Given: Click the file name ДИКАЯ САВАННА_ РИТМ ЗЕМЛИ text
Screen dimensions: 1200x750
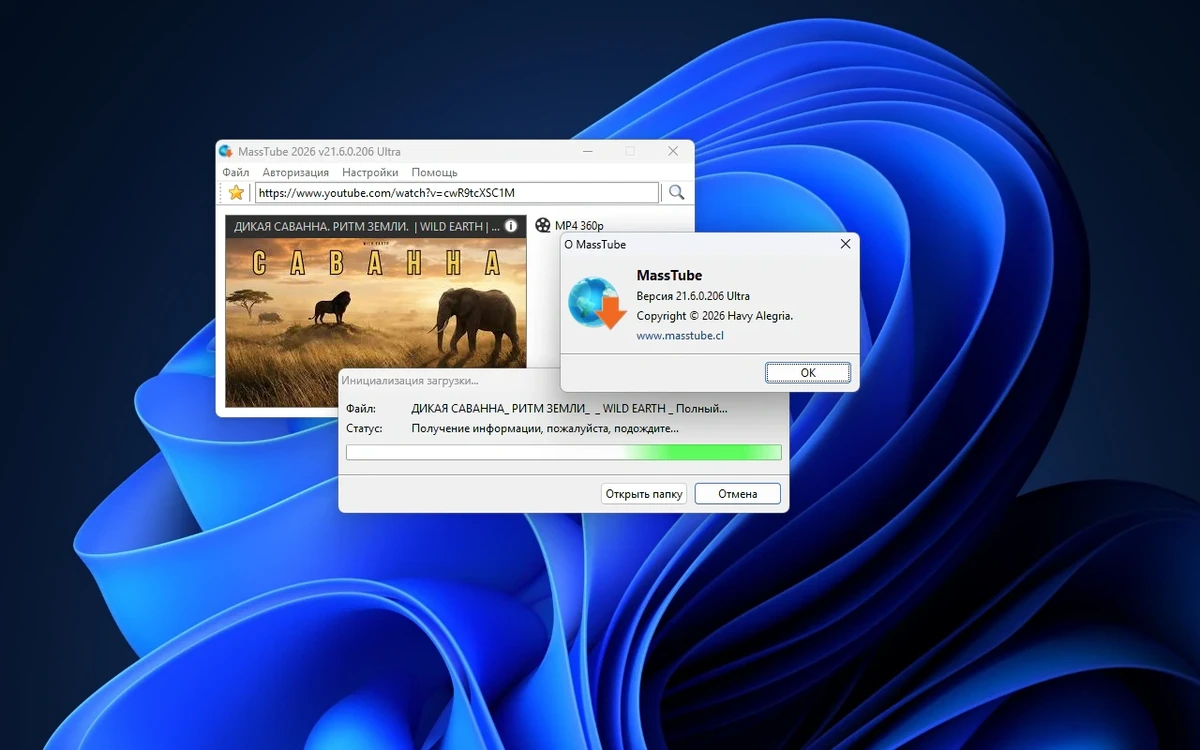Looking at the screenshot, I should [x=570, y=408].
